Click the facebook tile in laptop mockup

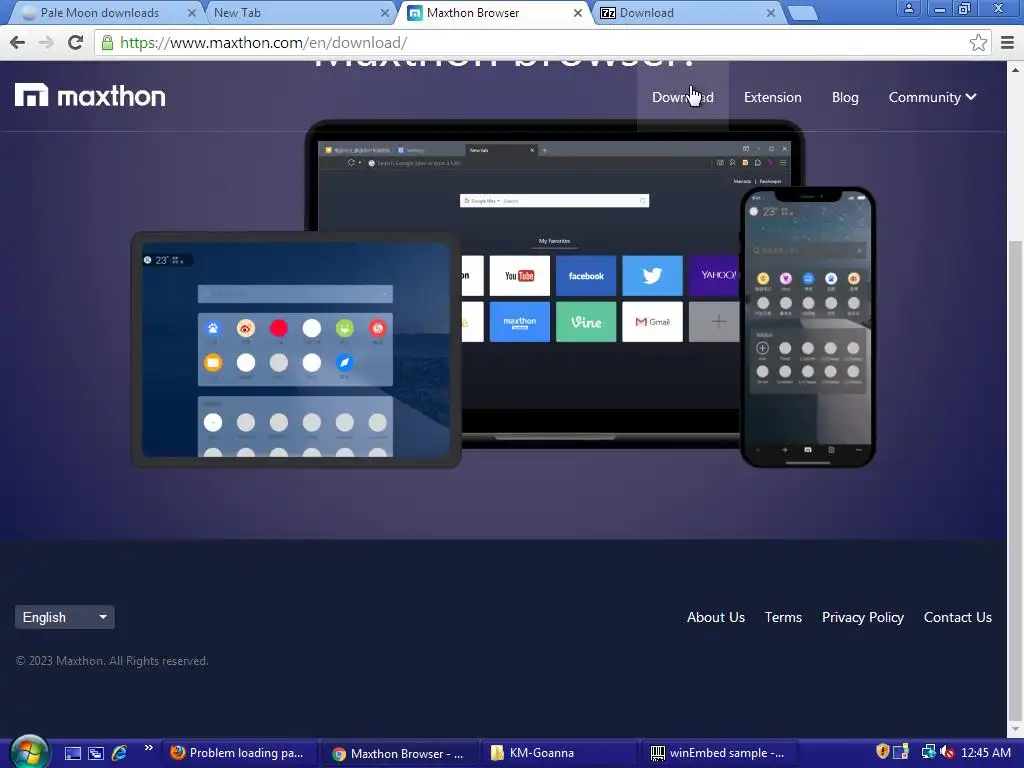click(x=586, y=276)
